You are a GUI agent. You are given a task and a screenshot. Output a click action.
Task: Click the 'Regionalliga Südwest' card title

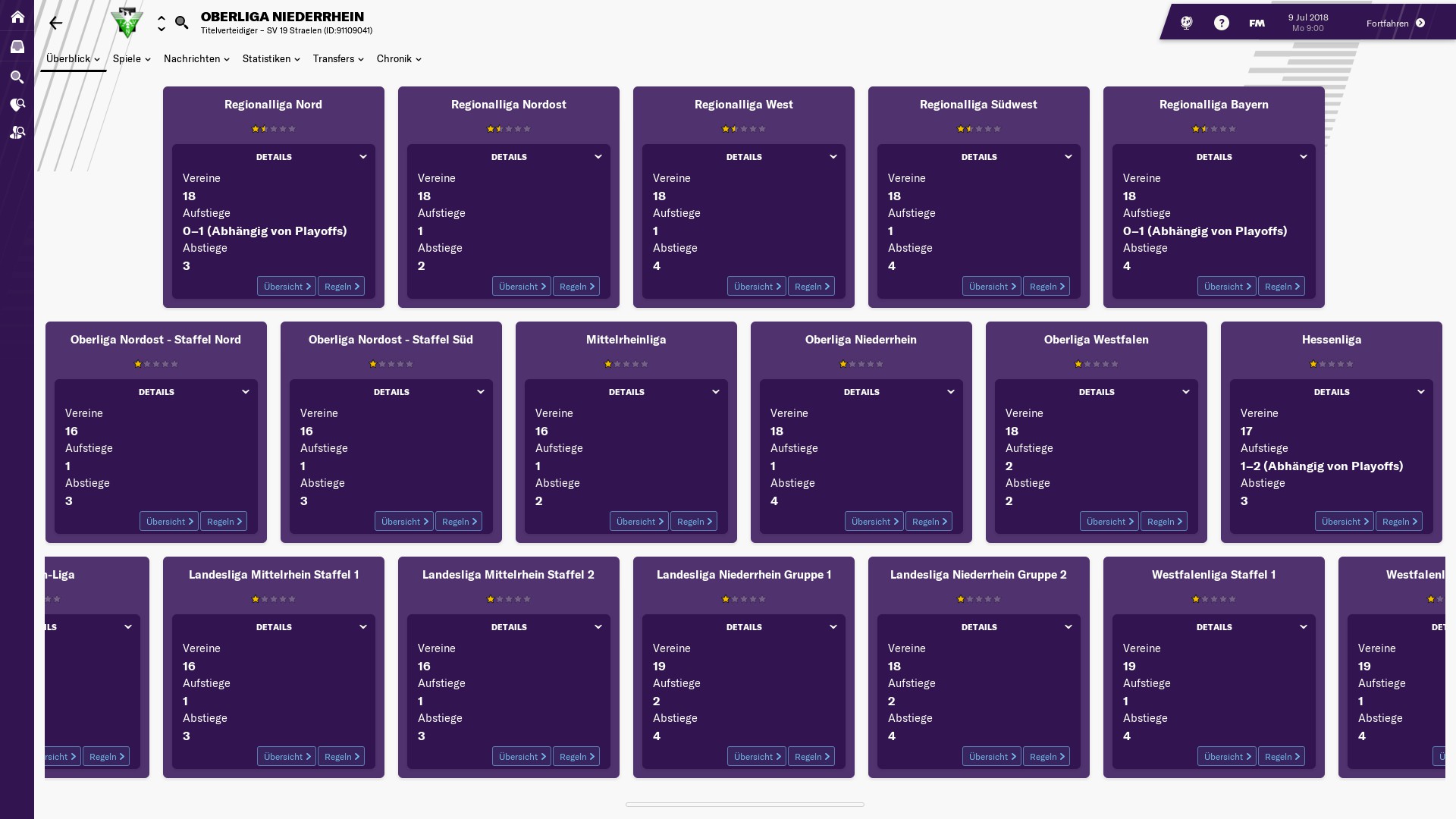[978, 105]
